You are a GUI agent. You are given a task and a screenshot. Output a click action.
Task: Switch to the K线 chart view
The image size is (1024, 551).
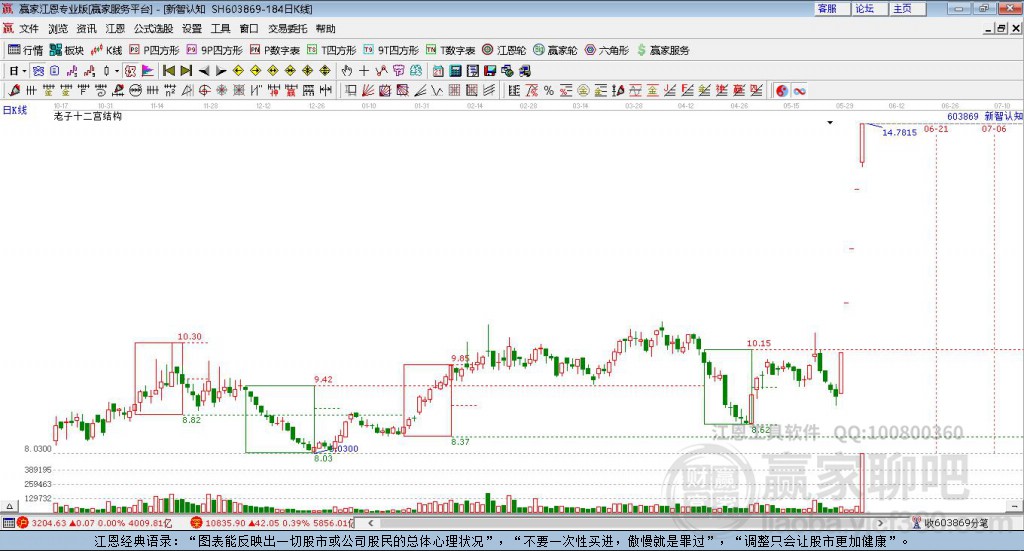(x=106, y=50)
